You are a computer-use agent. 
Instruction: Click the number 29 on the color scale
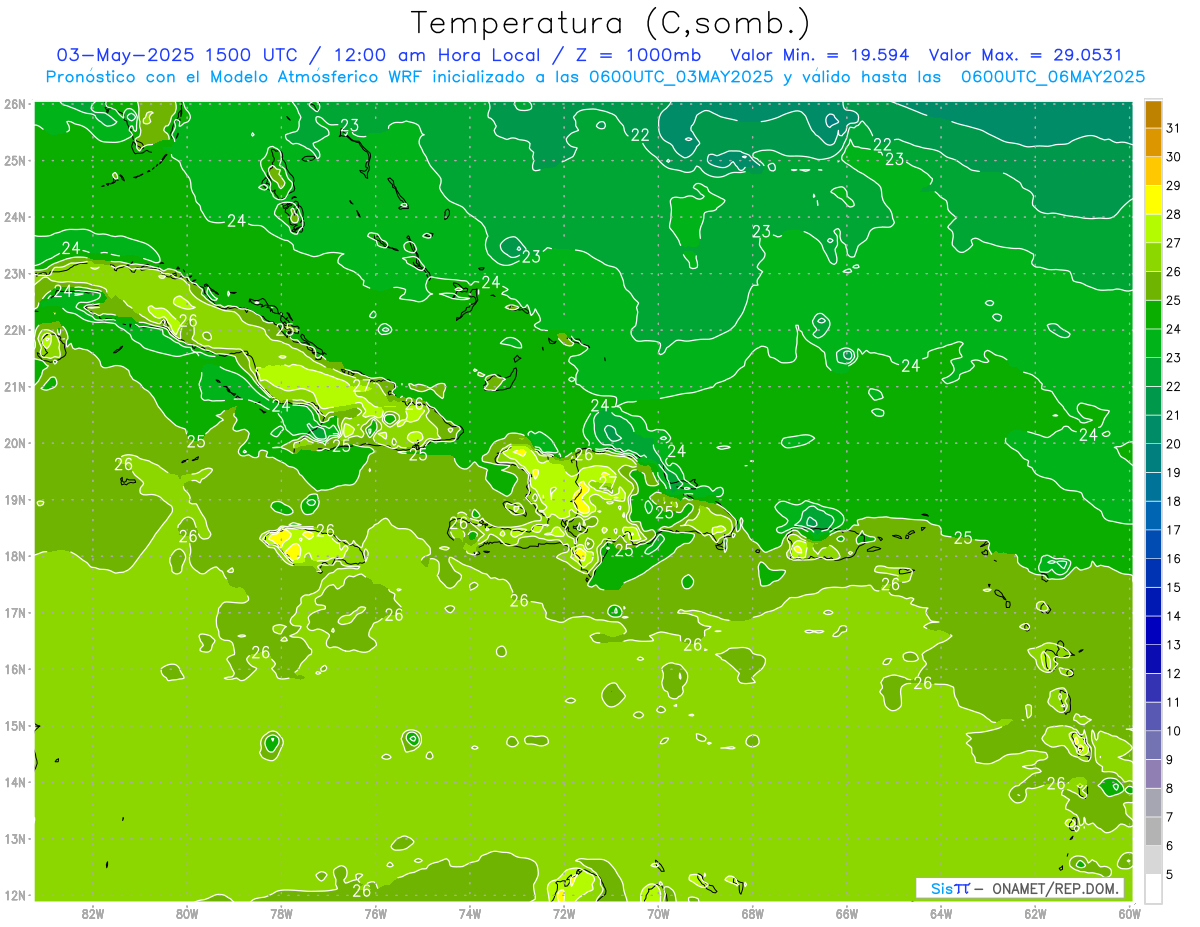tap(1174, 186)
